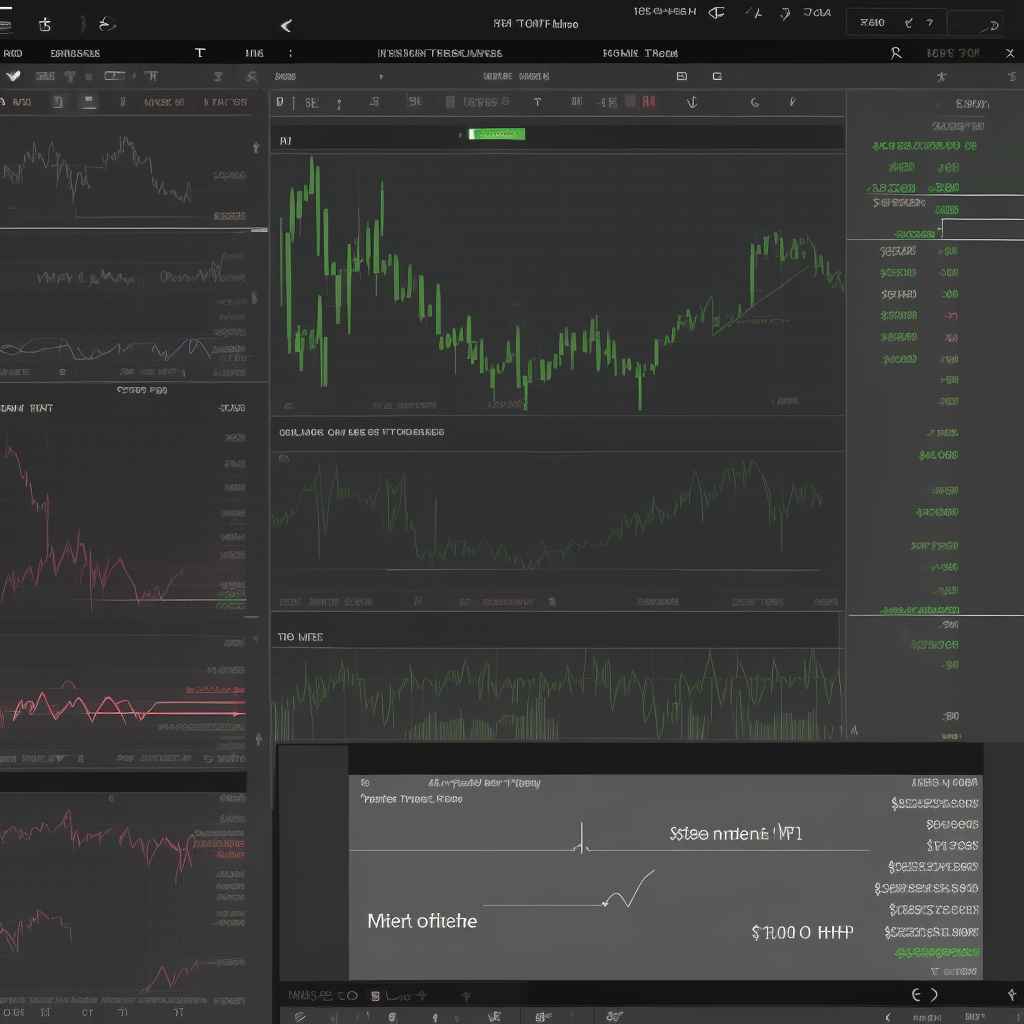
Task: Click the anchor icon in the chart toolbar
Action: click(x=690, y=102)
